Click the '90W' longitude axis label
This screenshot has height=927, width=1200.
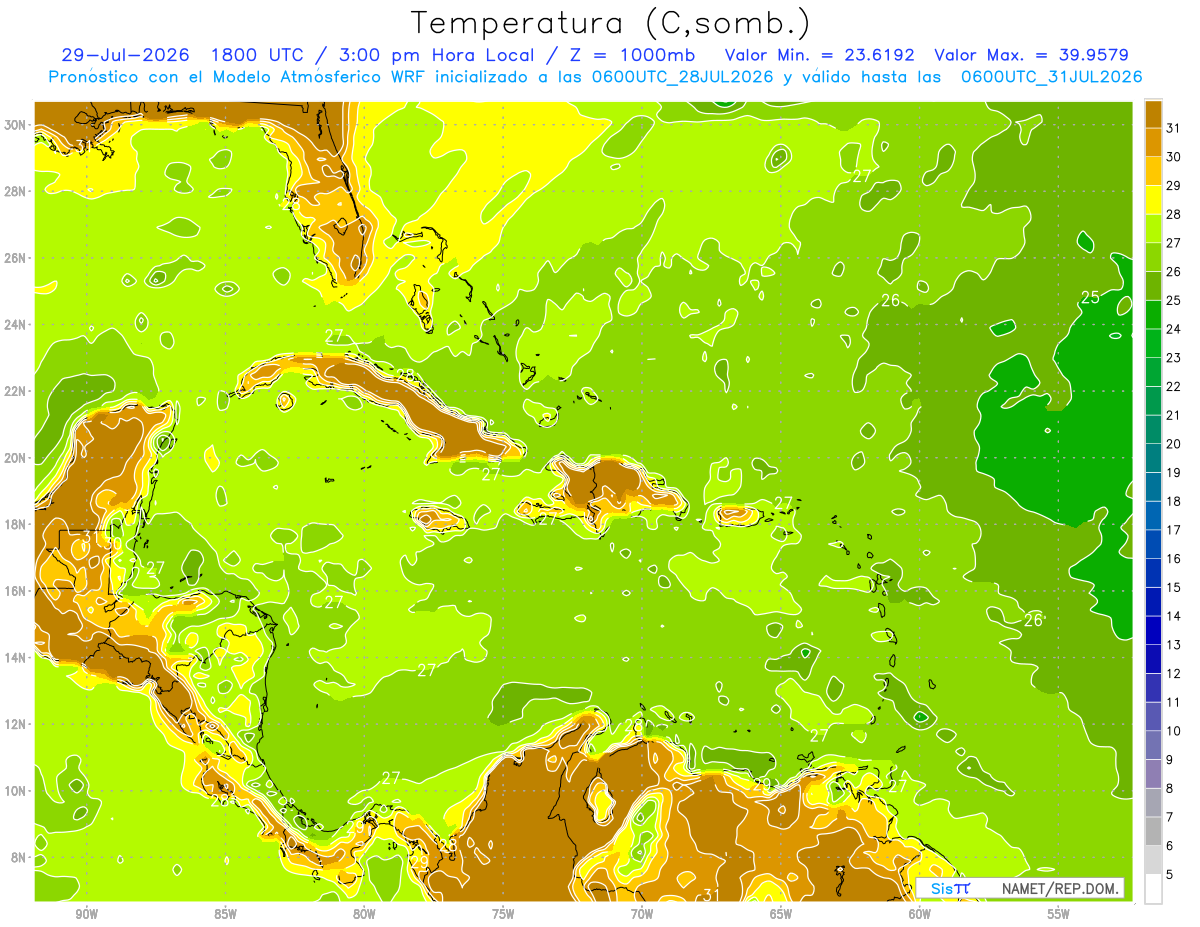point(86,913)
